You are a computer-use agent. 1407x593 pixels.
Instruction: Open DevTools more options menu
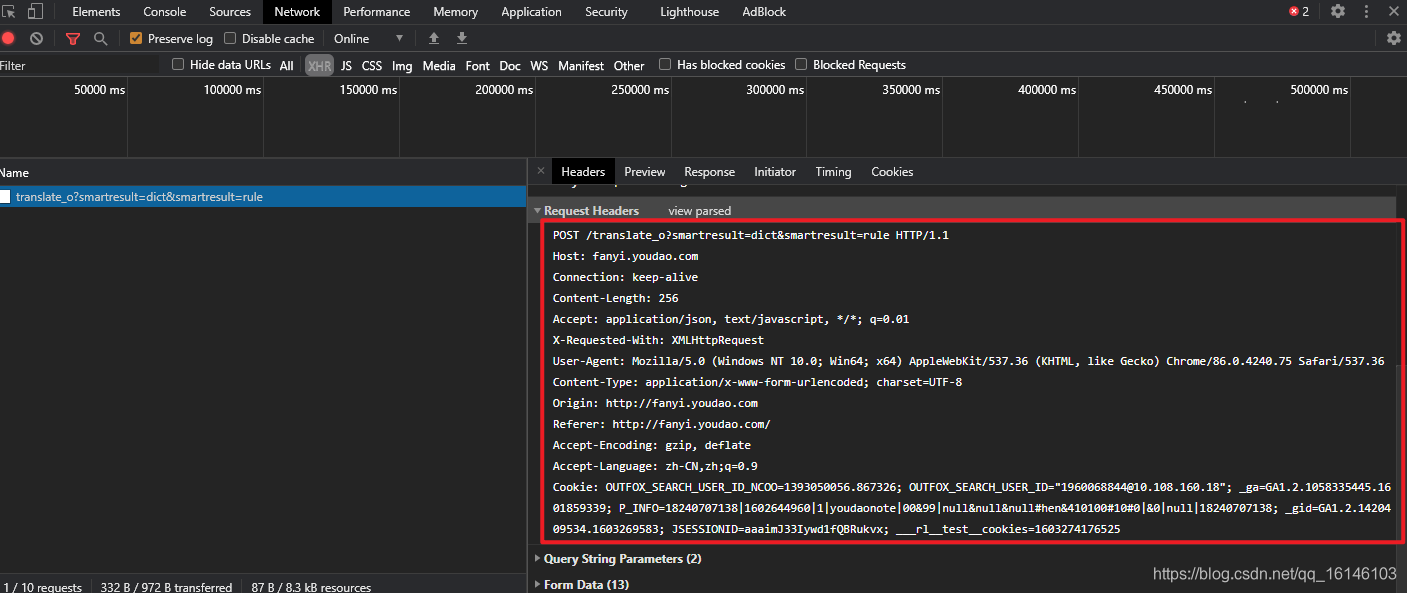pos(1365,12)
